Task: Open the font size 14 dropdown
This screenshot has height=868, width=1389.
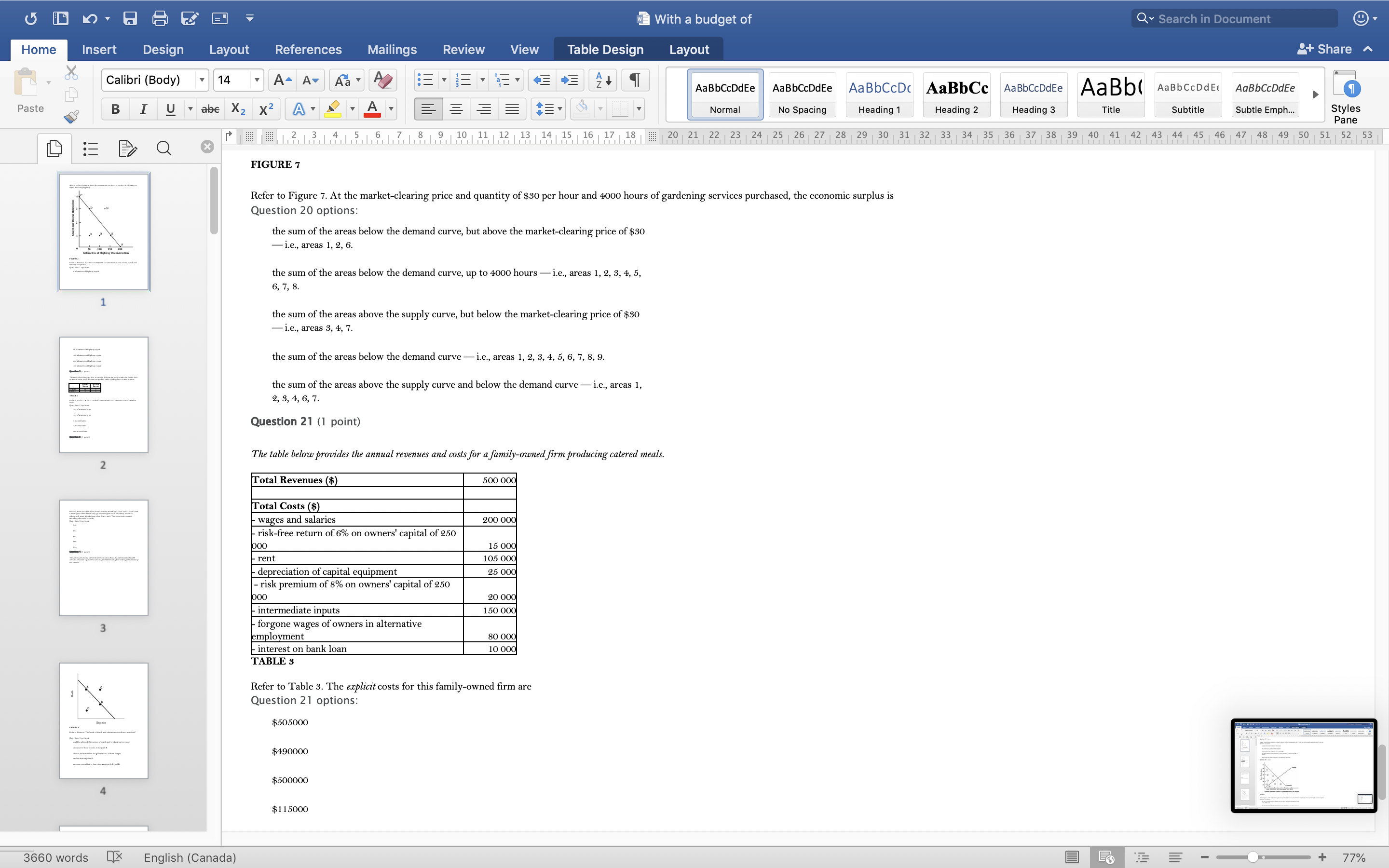Action: click(x=257, y=80)
